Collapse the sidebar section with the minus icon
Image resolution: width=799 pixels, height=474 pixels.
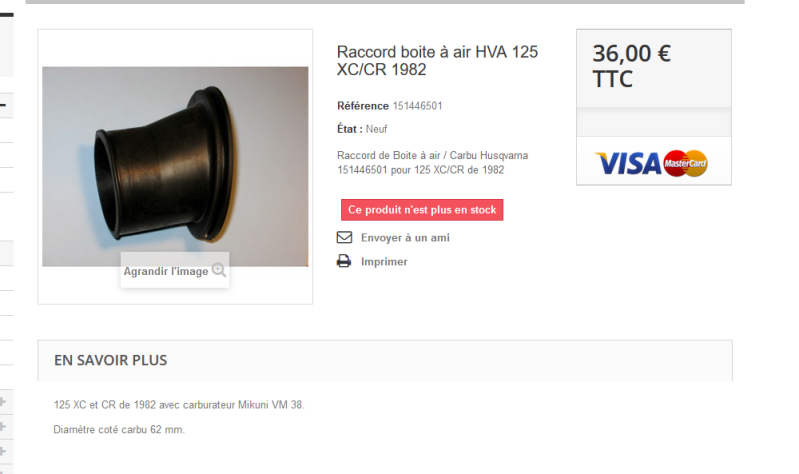click(3, 106)
